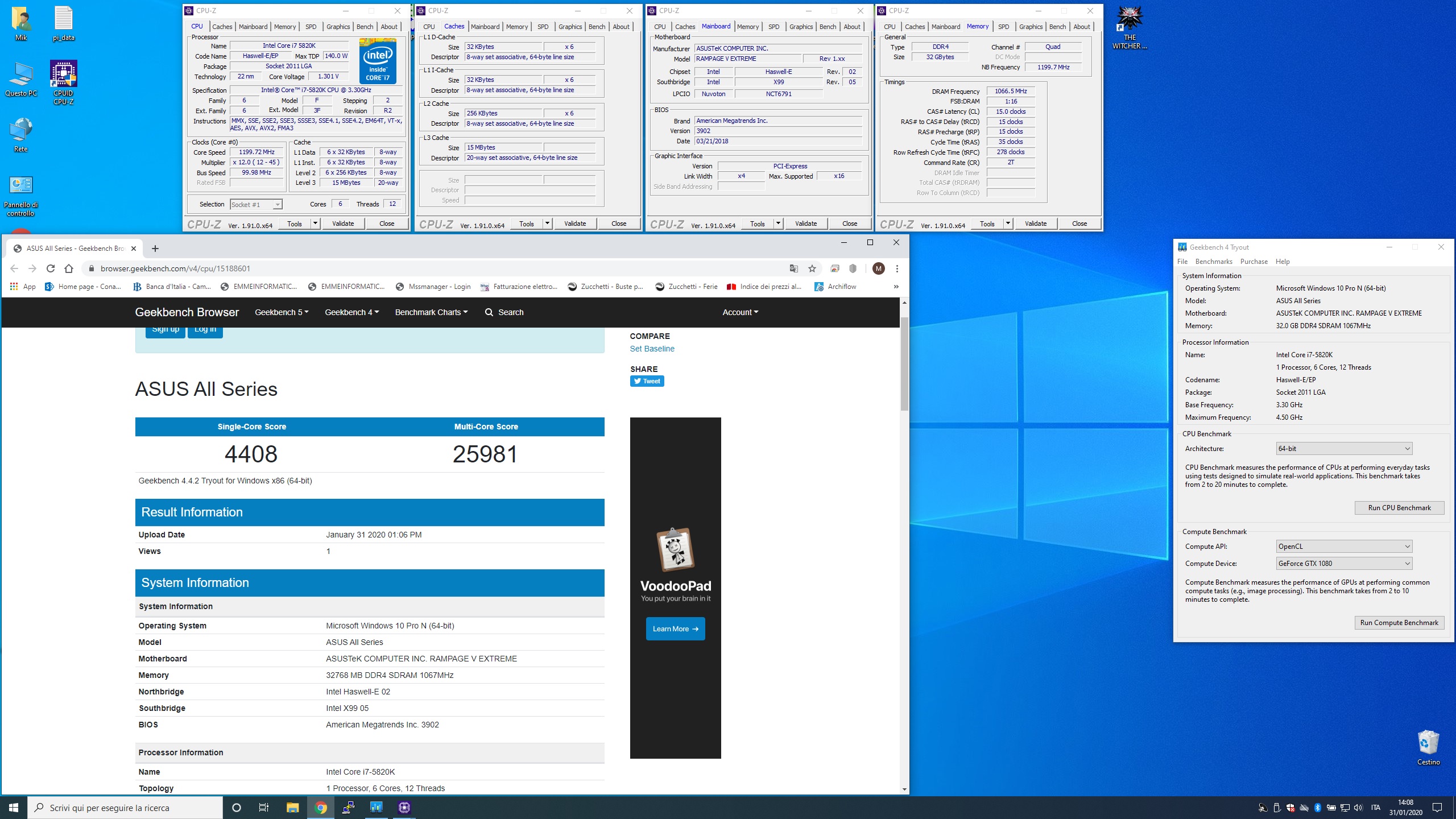Expand the Geekbench 5 nav dropdown

click(x=282, y=312)
